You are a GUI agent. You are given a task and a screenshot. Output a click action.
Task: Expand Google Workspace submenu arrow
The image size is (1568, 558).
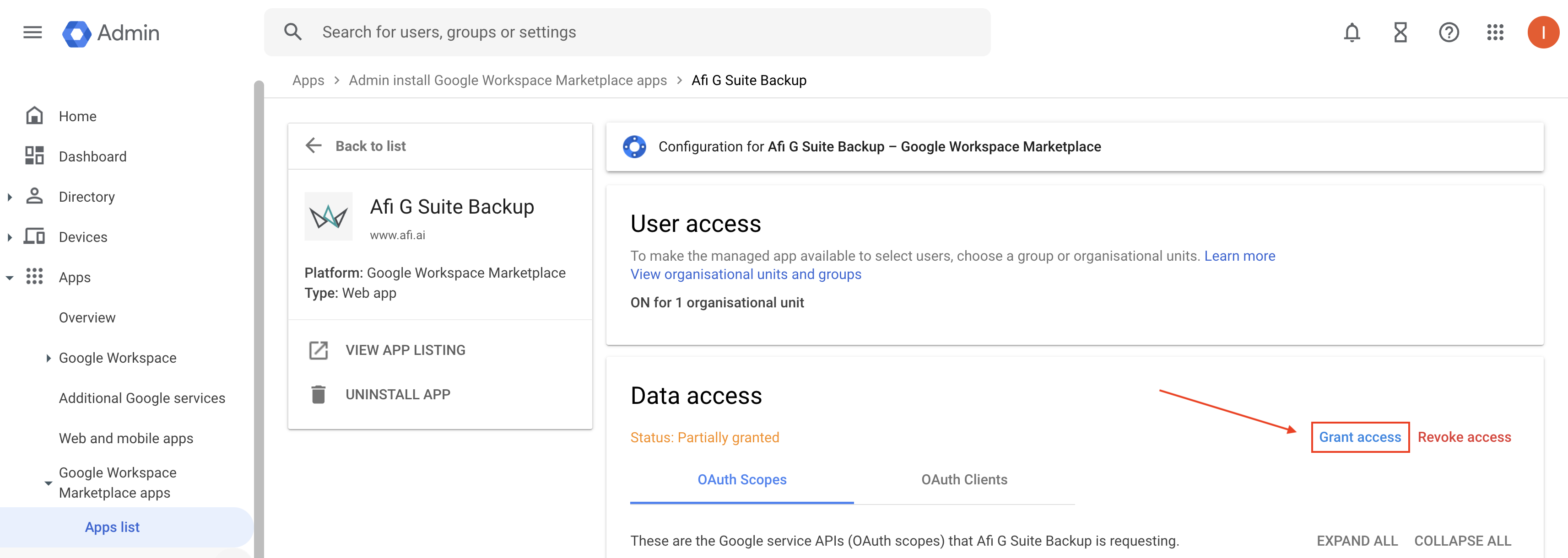point(49,358)
